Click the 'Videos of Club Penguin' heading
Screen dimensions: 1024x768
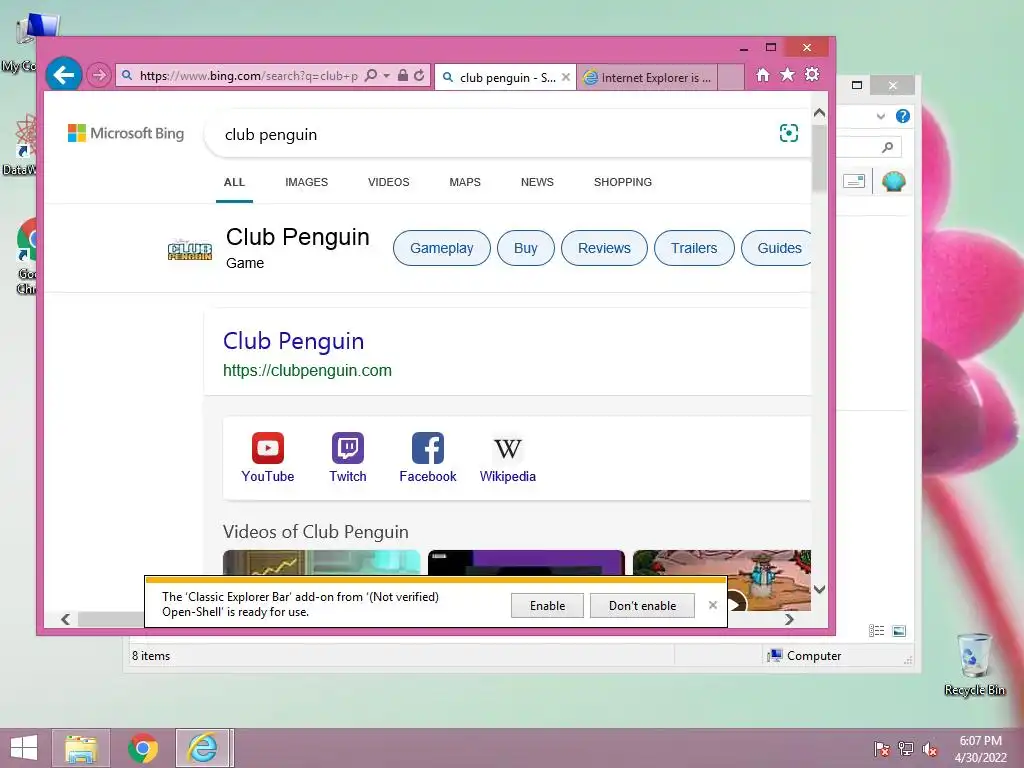(x=315, y=532)
